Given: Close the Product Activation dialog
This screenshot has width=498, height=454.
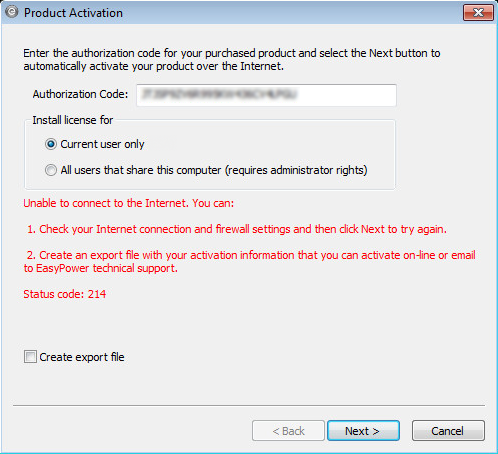Looking at the screenshot, I should [x=478, y=13].
